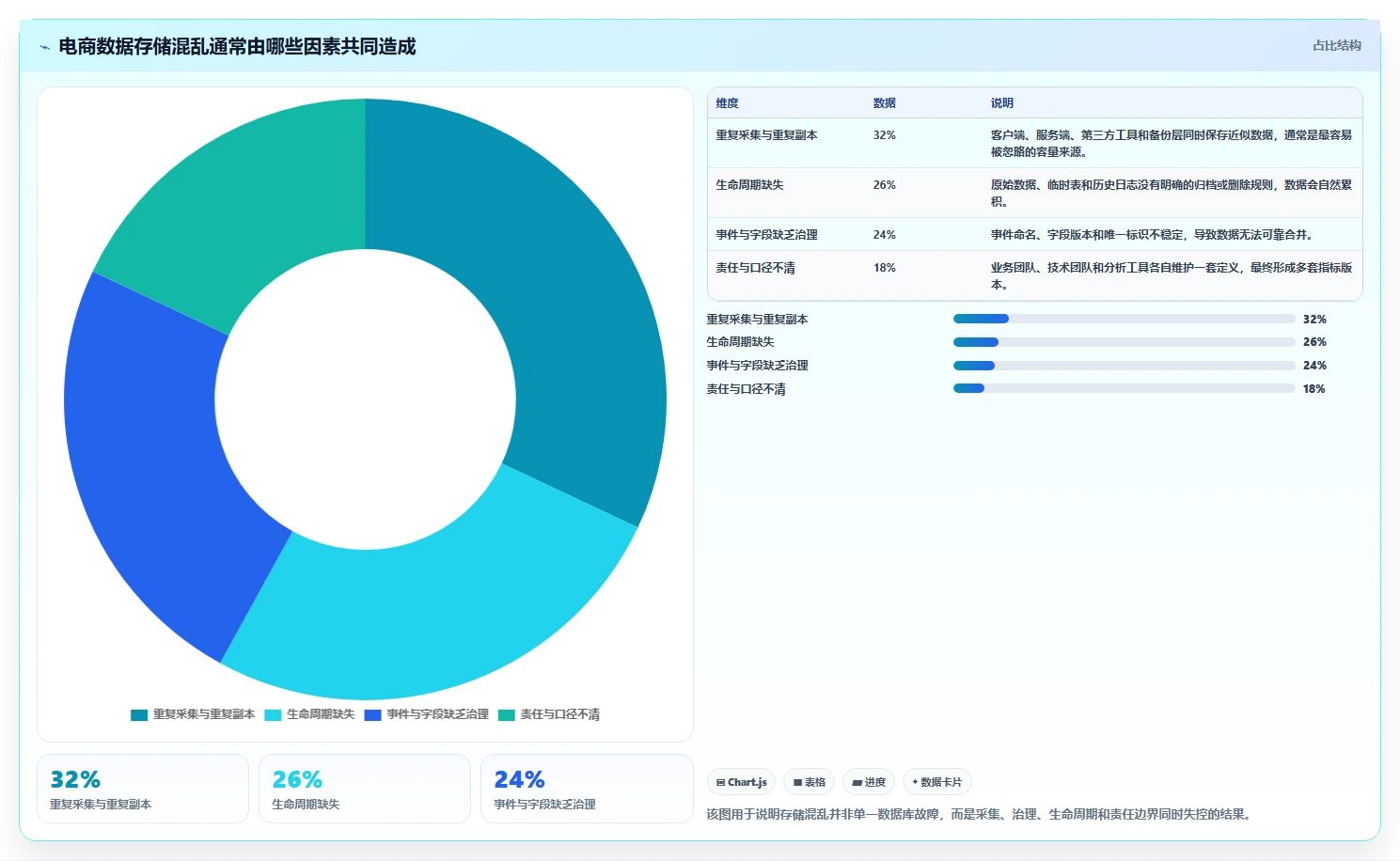Click the 18% value in table

tap(884, 268)
